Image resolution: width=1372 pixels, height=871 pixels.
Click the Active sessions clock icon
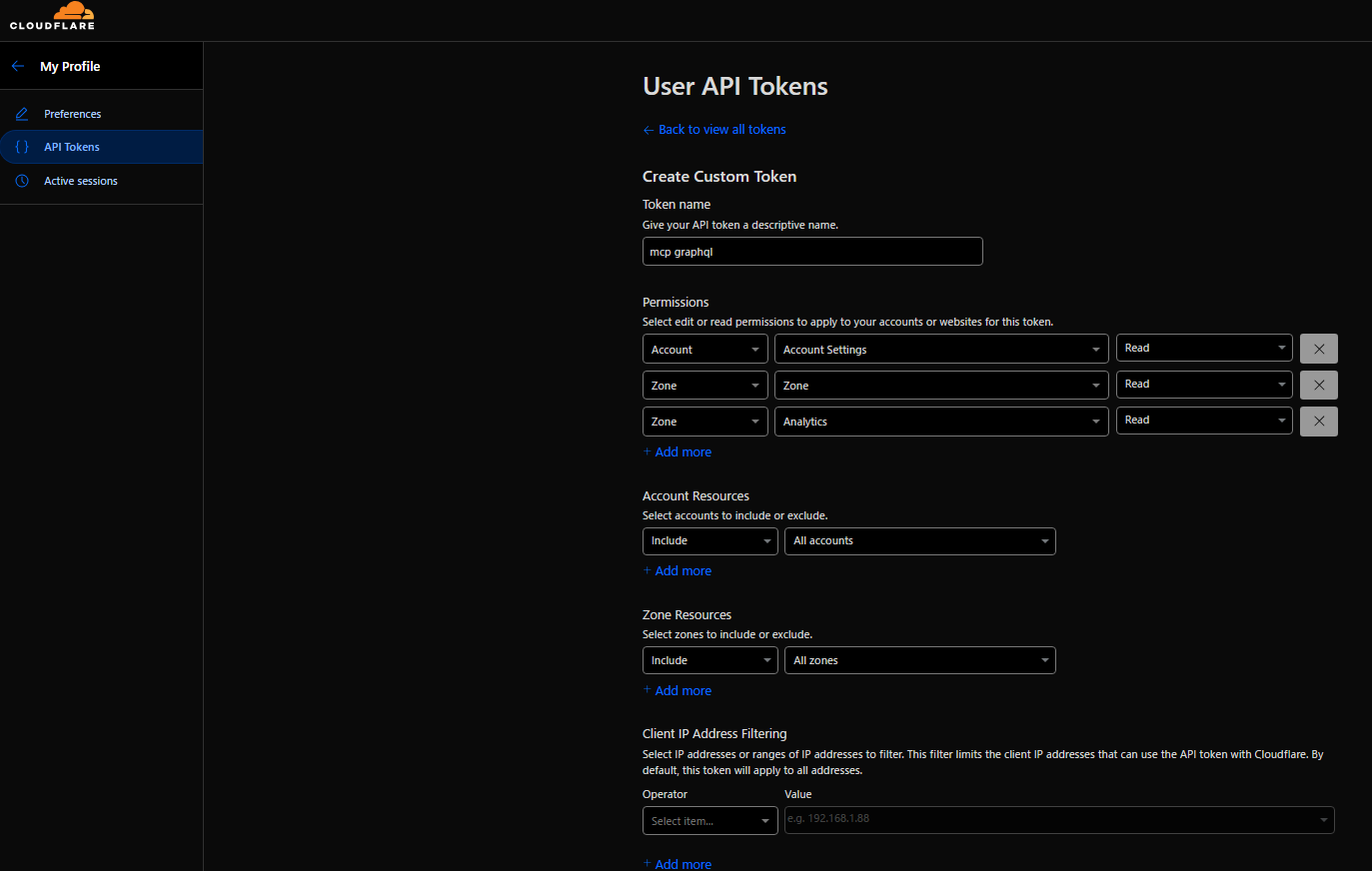click(22, 181)
